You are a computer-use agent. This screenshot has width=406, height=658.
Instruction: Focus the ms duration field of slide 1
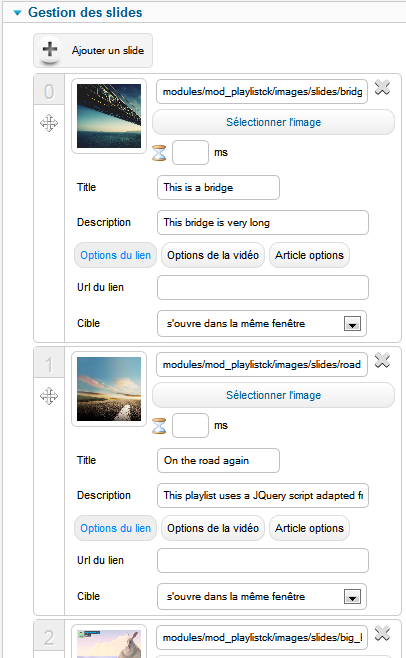(190, 426)
